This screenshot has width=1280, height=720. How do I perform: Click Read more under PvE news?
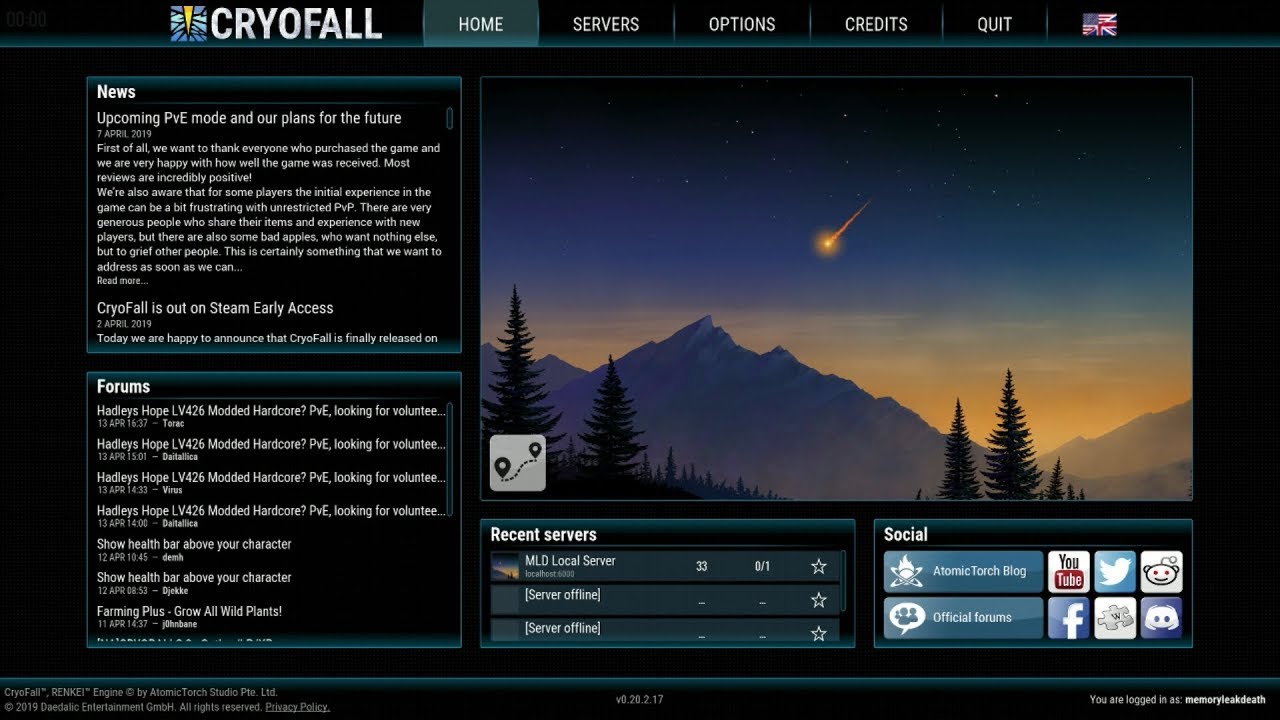point(122,281)
